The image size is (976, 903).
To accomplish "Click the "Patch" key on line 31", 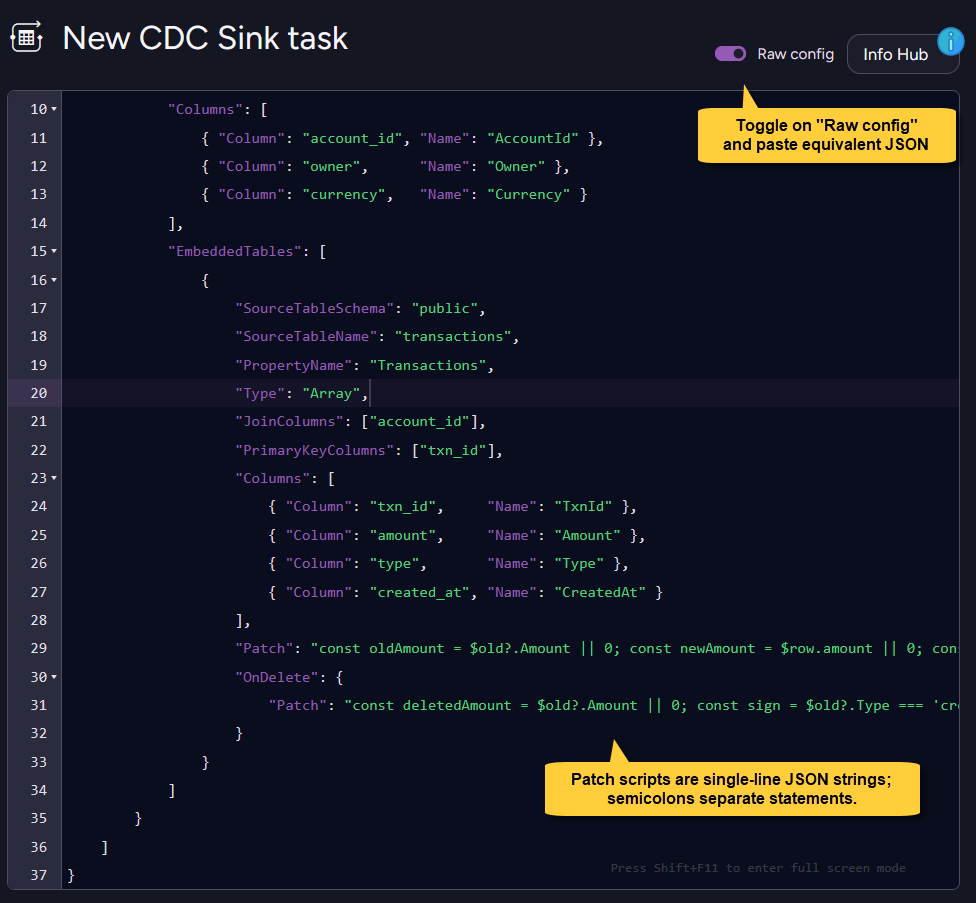I will (298, 705).
